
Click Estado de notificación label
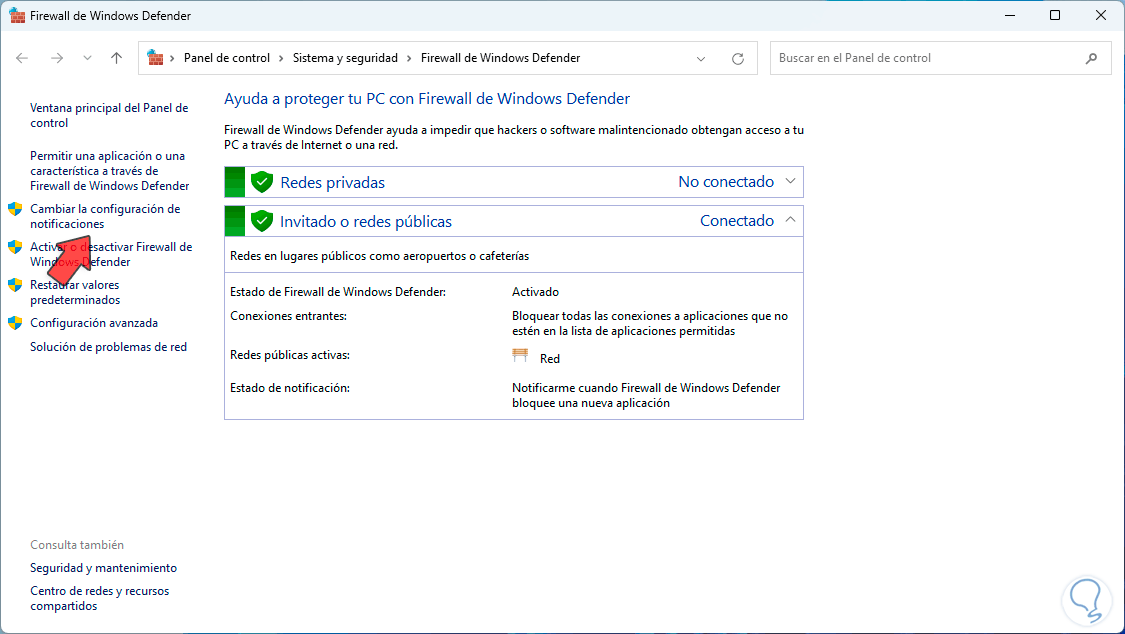[x=290, y=388]
